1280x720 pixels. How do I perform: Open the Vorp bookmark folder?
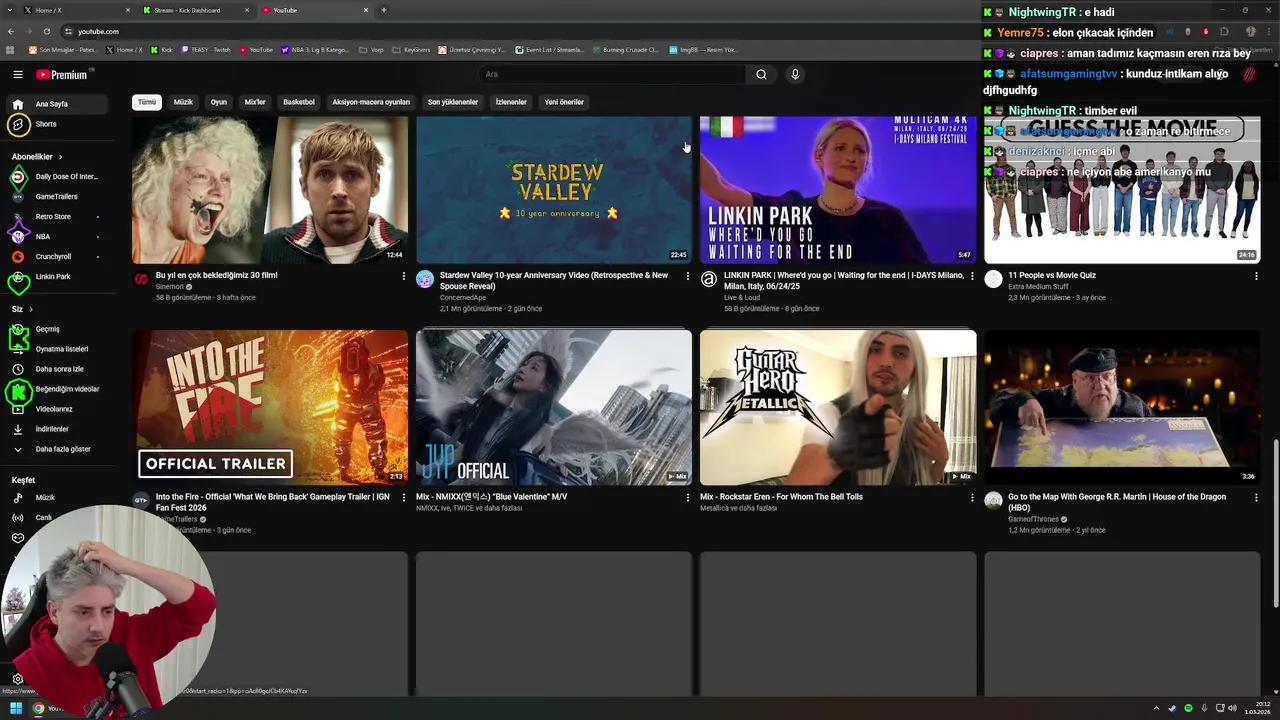371,49
